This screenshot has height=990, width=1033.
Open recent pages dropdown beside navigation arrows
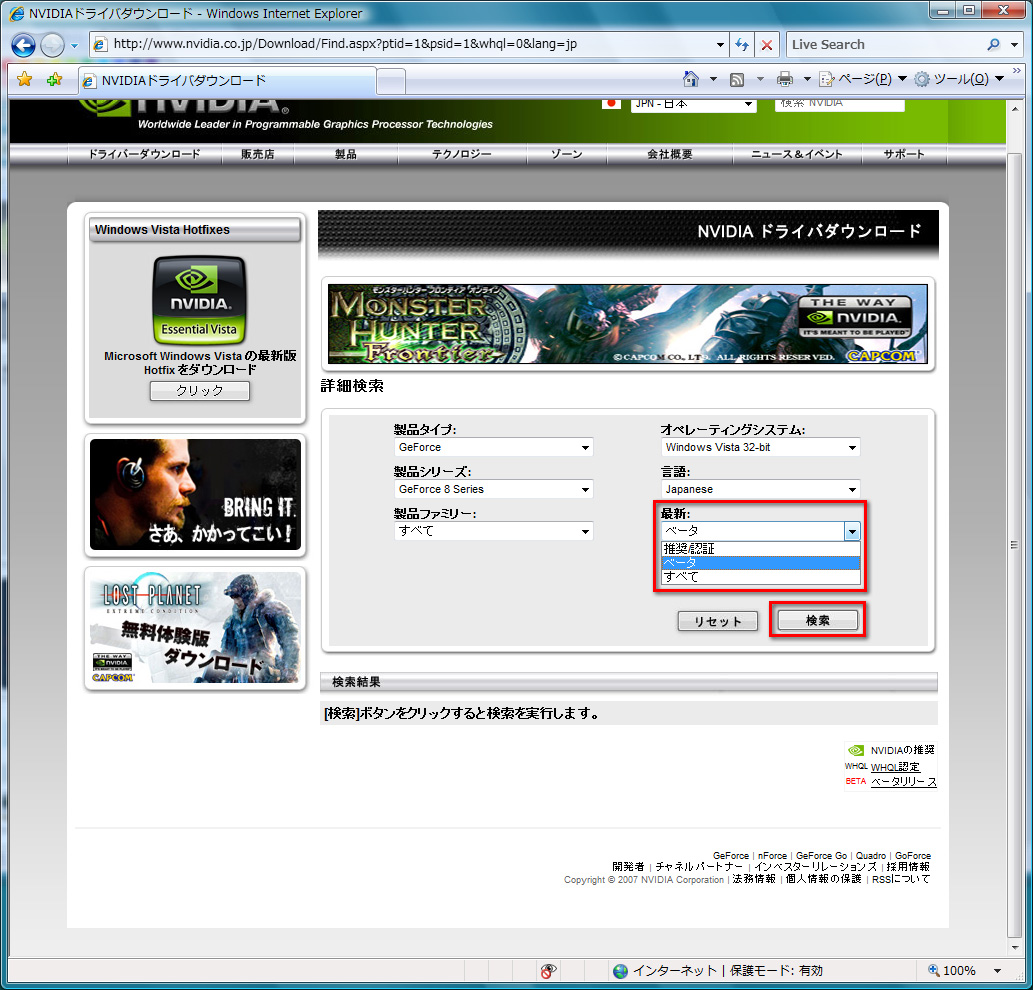point(74,45)
